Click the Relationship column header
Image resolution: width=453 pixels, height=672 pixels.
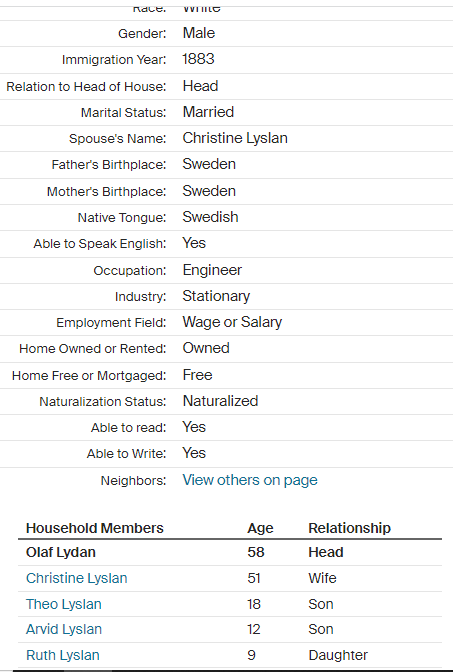[349, 528]
